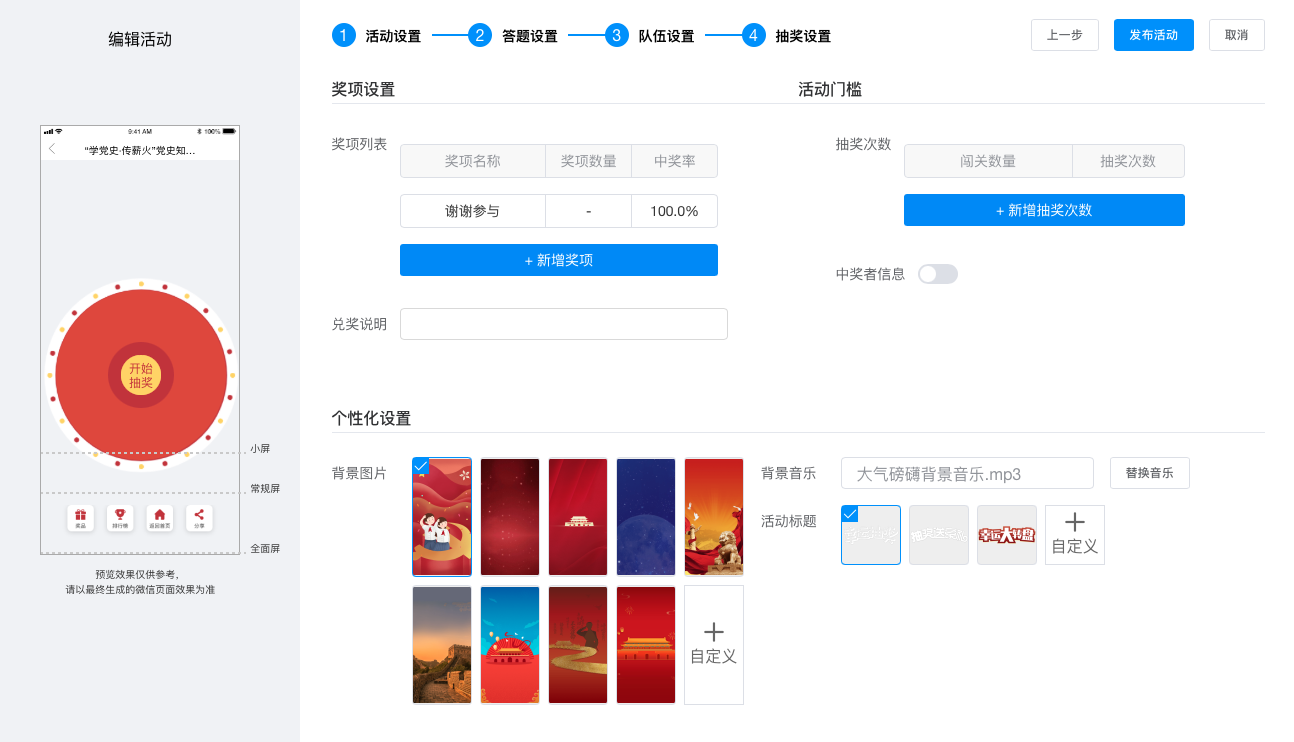Click the back arrow in phone preview header
This screenshot has width=1294, height=742.
52,149
